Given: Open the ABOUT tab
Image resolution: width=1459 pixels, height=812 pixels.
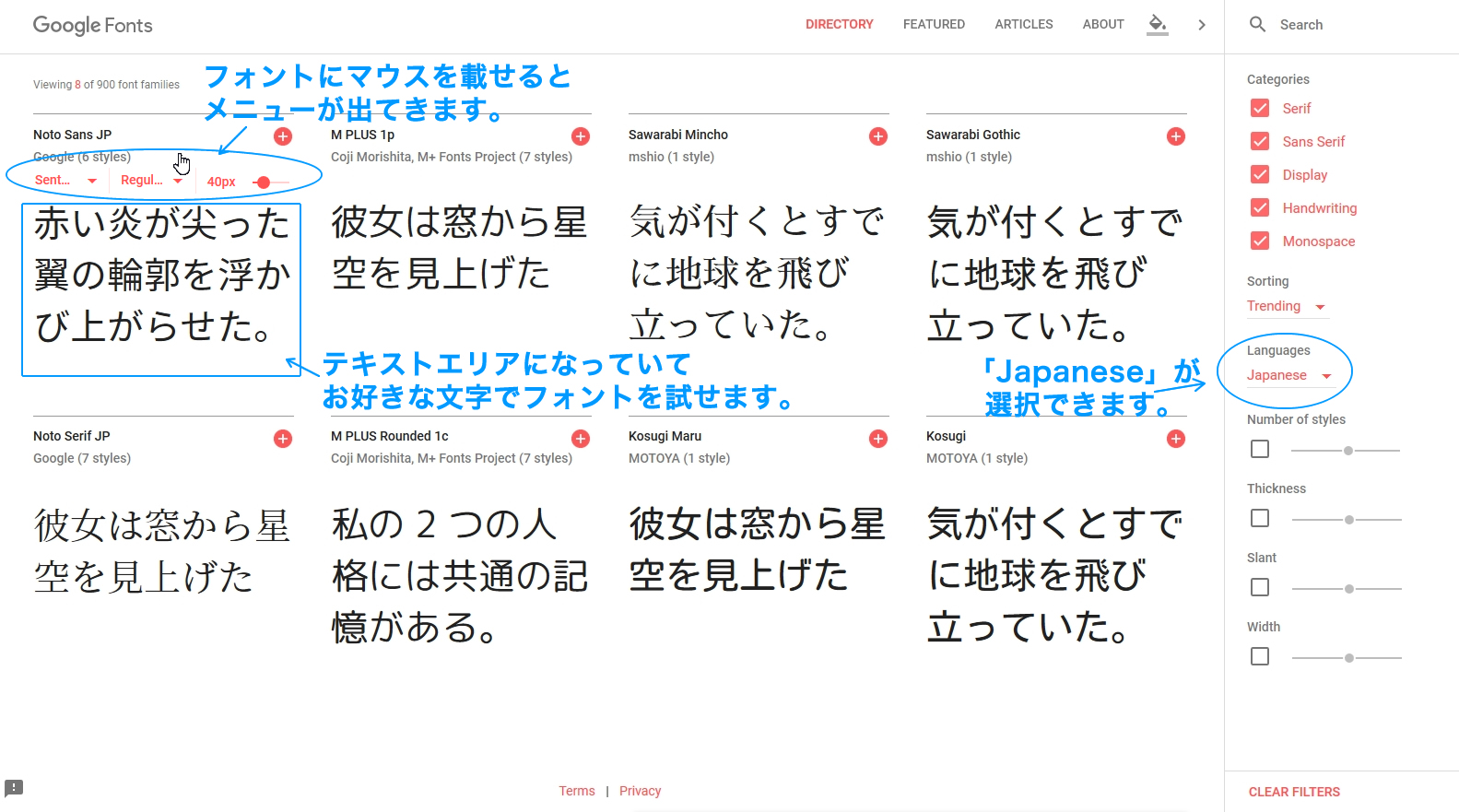Looking at the screenshot, I should click(x=1103, y=24).
